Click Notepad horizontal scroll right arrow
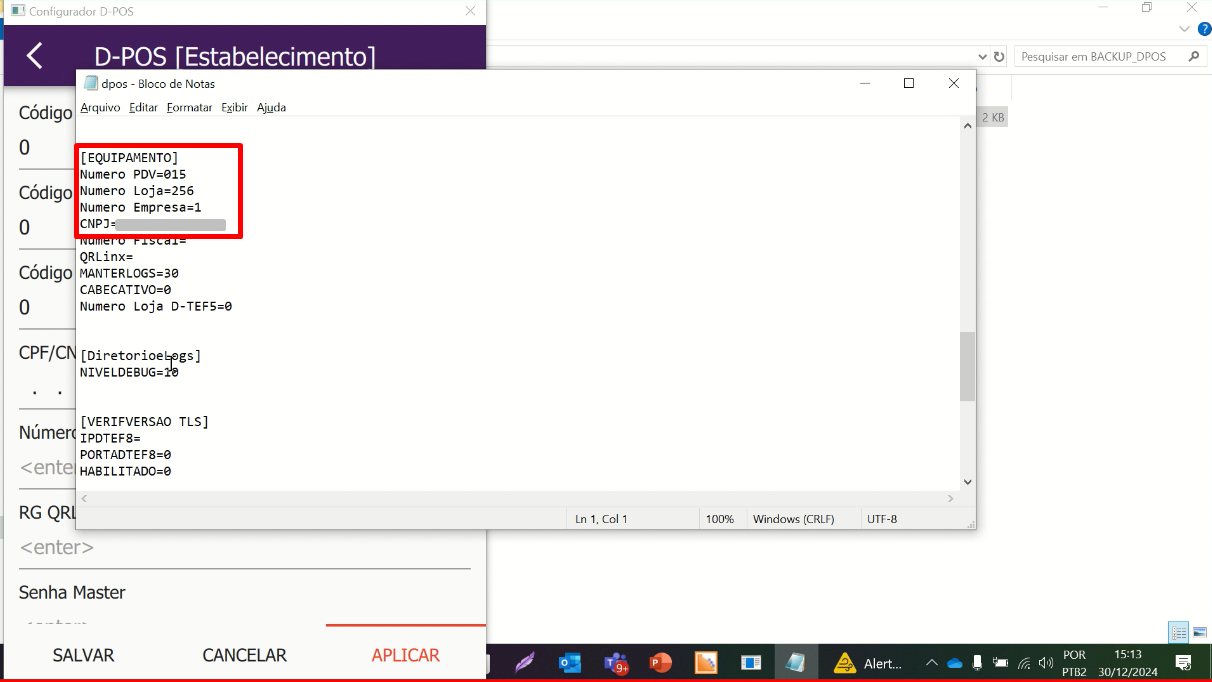This screenshot has height=682, width=1212. click(x=951, y=498)
